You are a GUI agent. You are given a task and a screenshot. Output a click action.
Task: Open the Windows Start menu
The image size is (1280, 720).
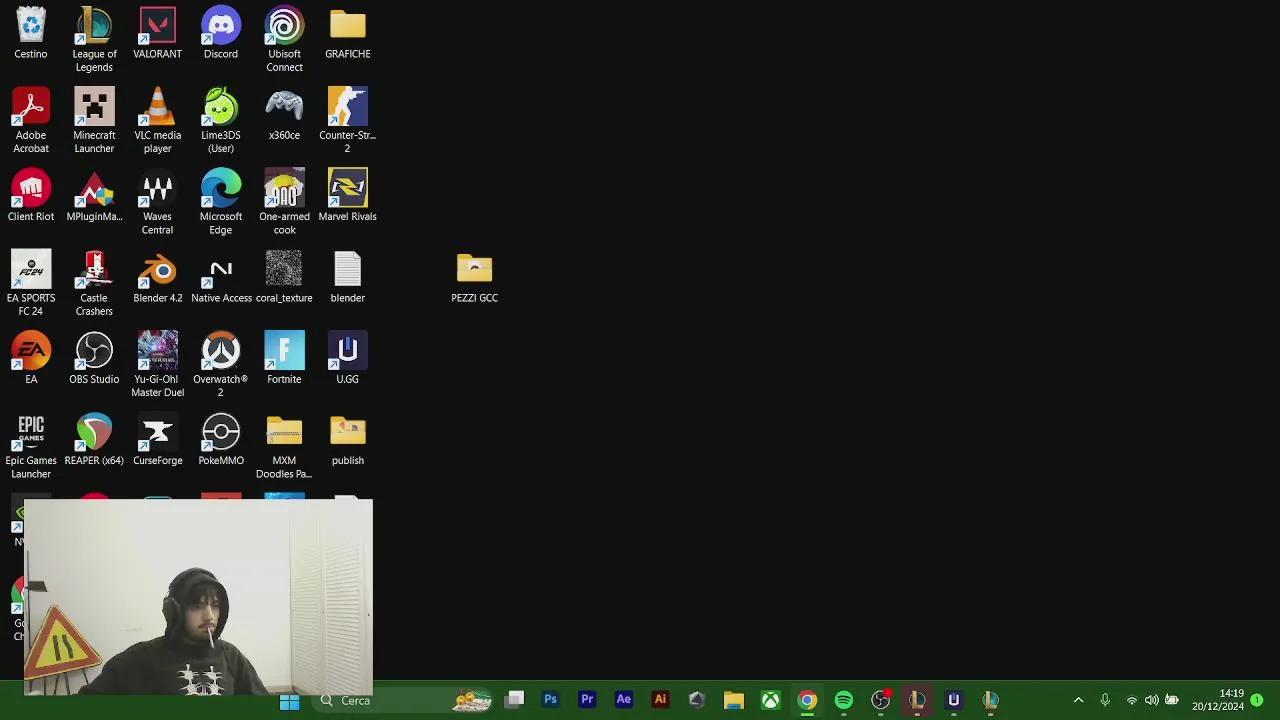[x=289, y=700]
